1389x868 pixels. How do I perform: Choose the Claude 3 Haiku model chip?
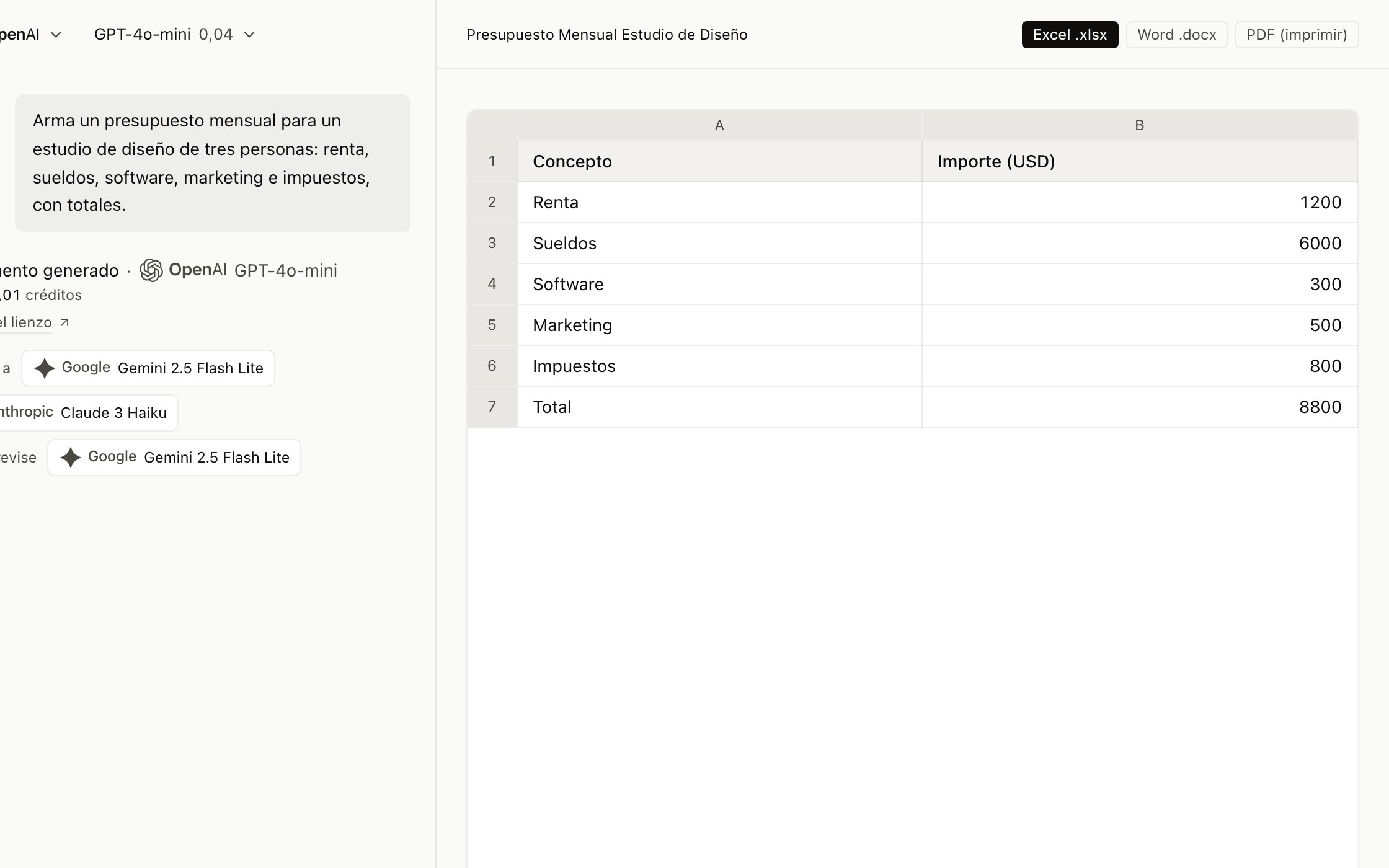pyautogui.click(x=87, y=413)
